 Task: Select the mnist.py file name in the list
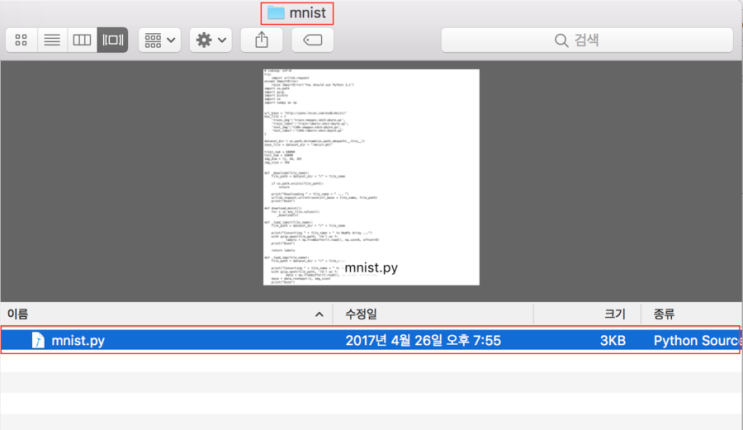(78, 340)
